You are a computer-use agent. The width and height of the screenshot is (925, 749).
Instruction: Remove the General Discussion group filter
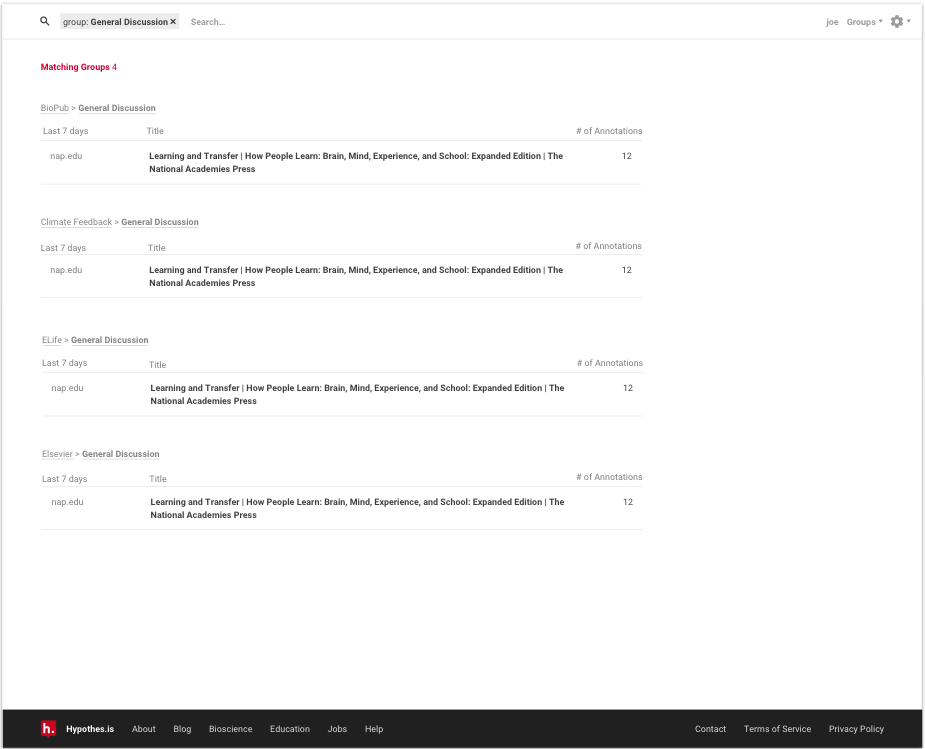173,22
